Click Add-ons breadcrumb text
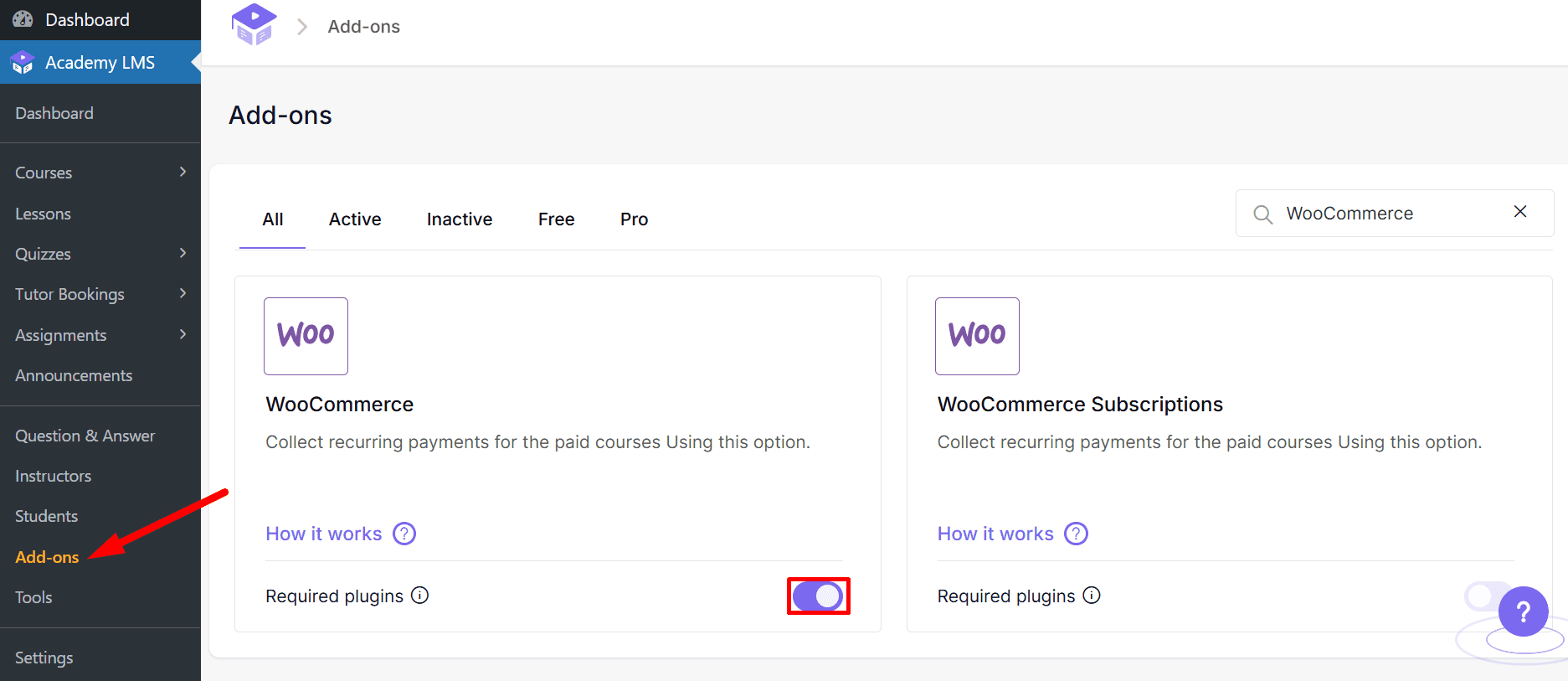Viewport: 1568px width, 681px height. (364, 27)
